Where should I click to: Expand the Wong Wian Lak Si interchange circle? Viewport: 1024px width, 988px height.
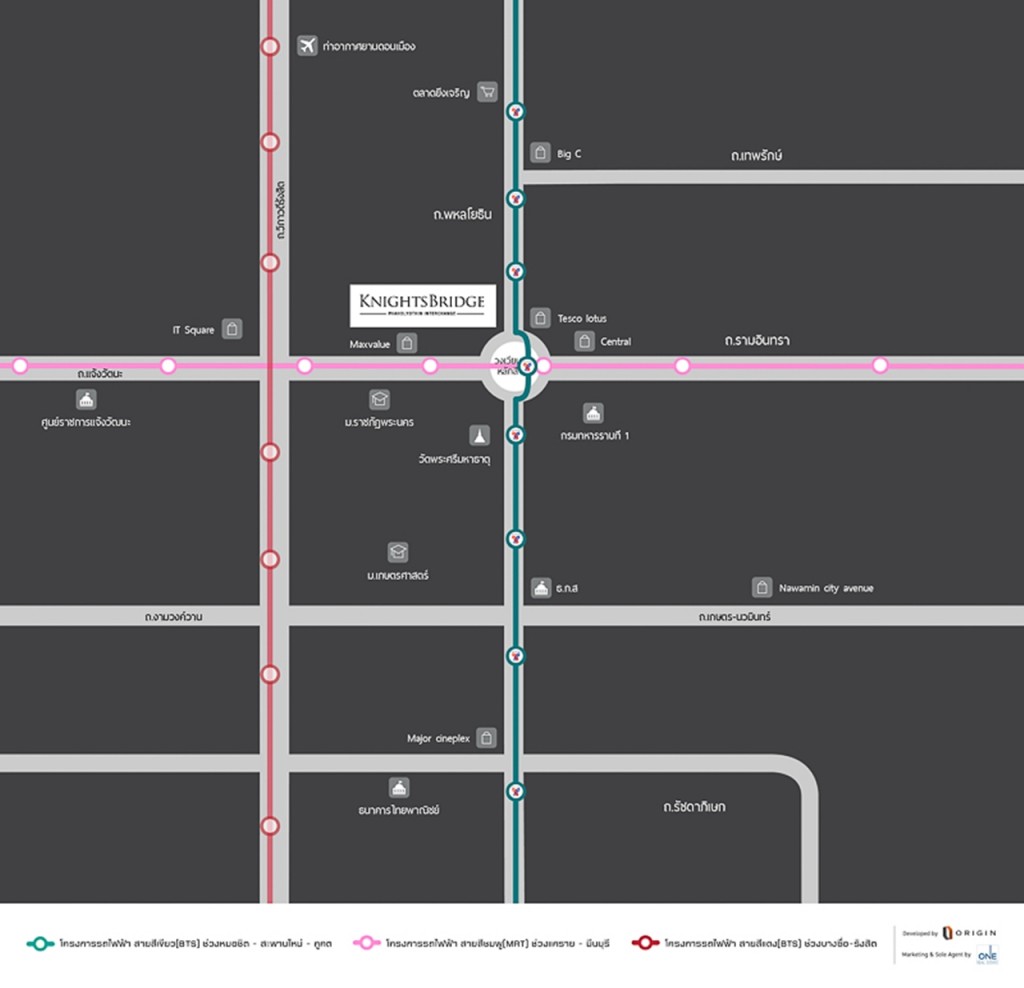pos(515,367)
